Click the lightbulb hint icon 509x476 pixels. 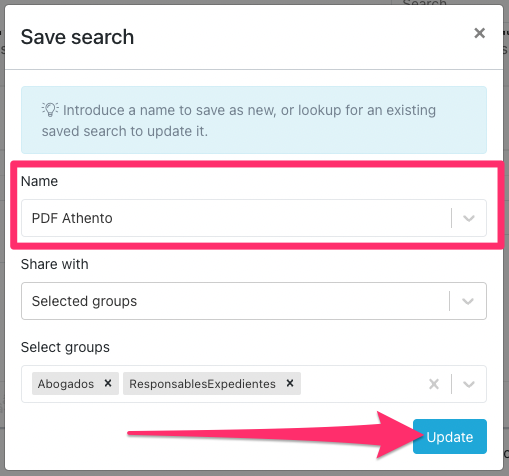pyautogui.click(x=50, y=109)
